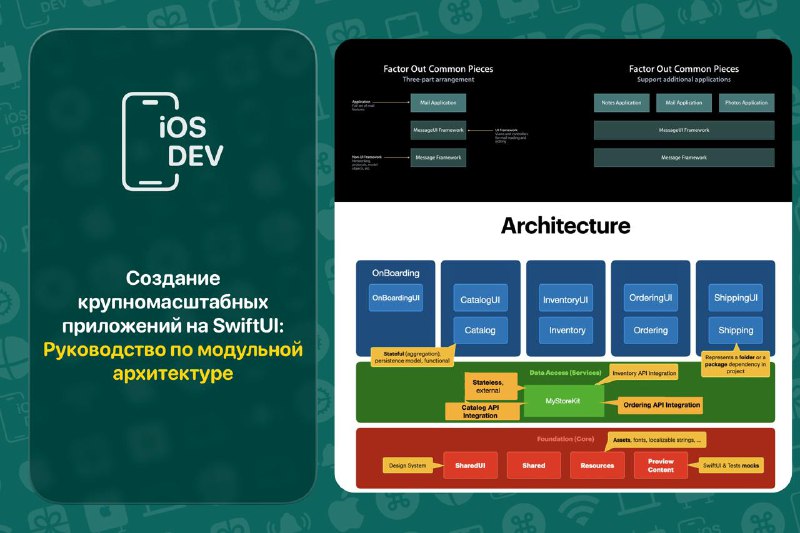The width and height of the screenshot is (800, 533).
Task: Select the OnBoardingUI box
Action: point(396,298)
